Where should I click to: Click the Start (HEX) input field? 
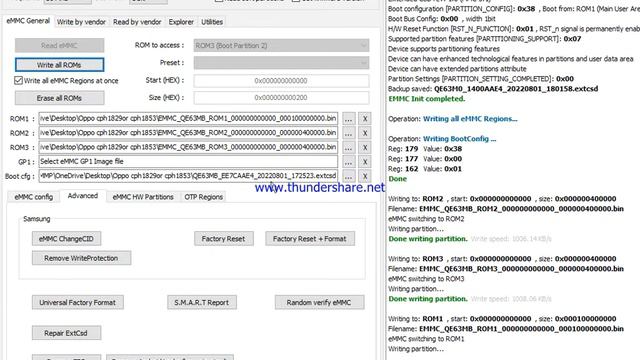pos(281,81)
